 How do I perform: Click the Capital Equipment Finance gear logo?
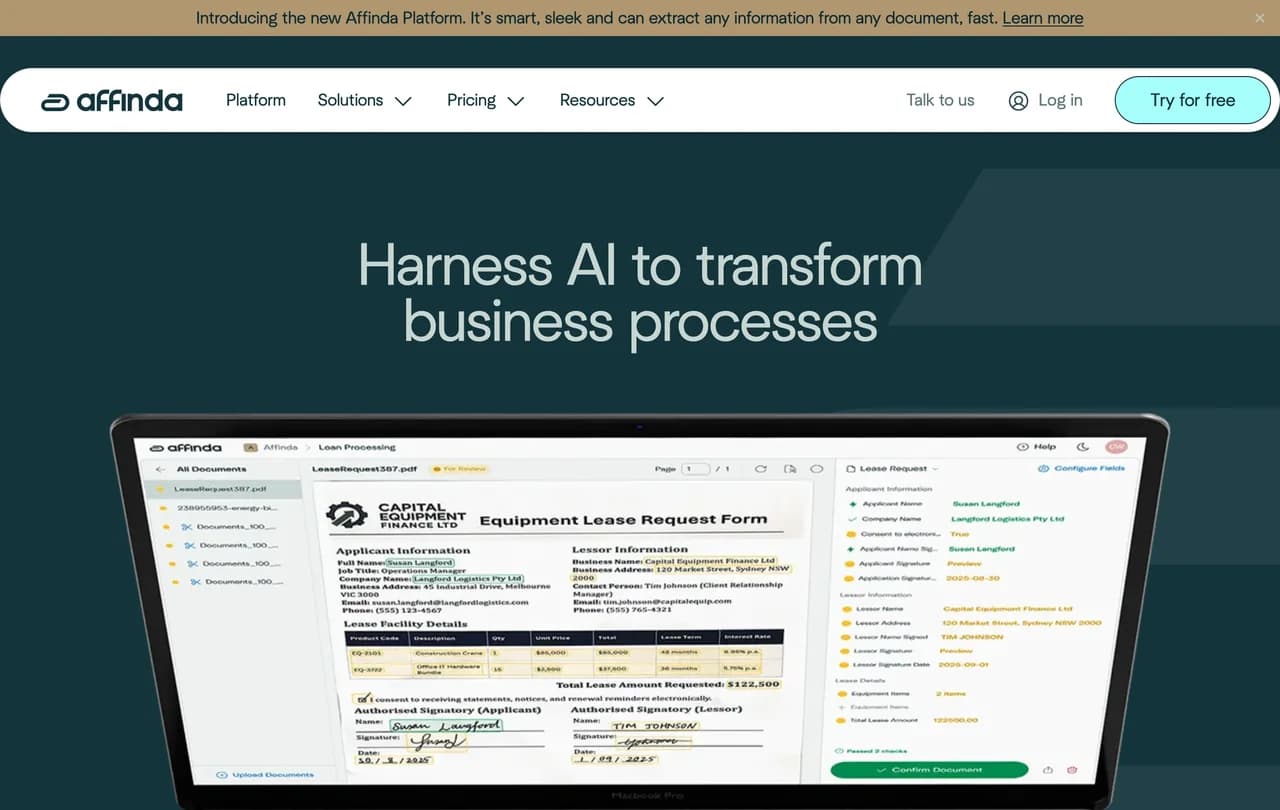click(x=347, y=517)
